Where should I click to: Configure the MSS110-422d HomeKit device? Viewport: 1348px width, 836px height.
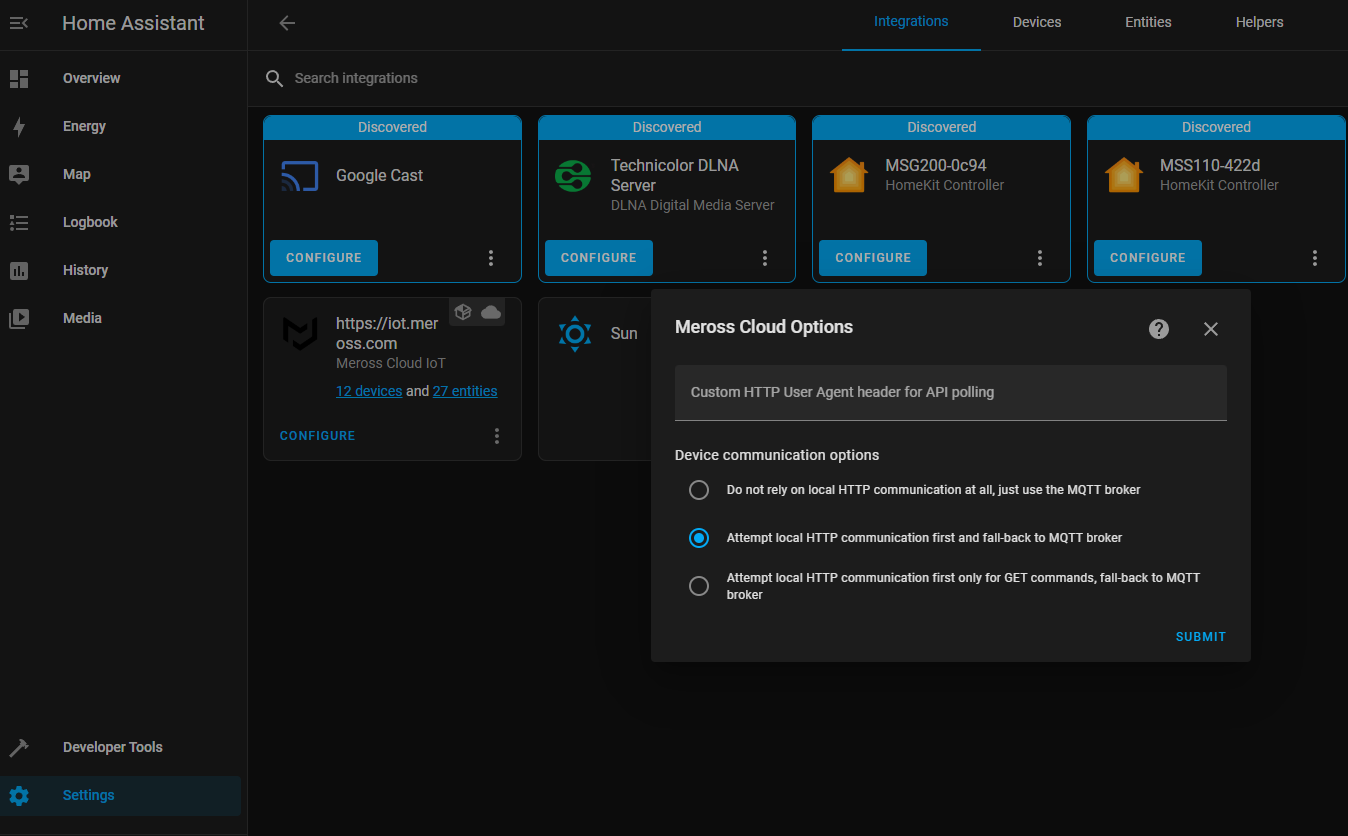tap(1148, 258)
